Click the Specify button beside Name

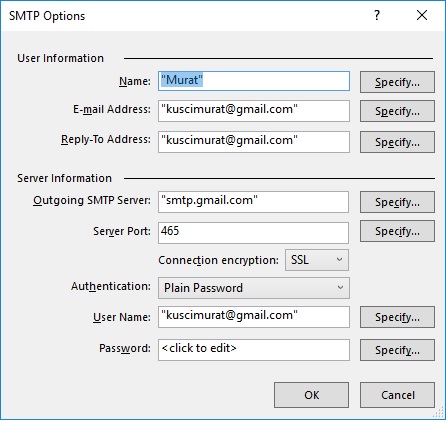(397, 82)
